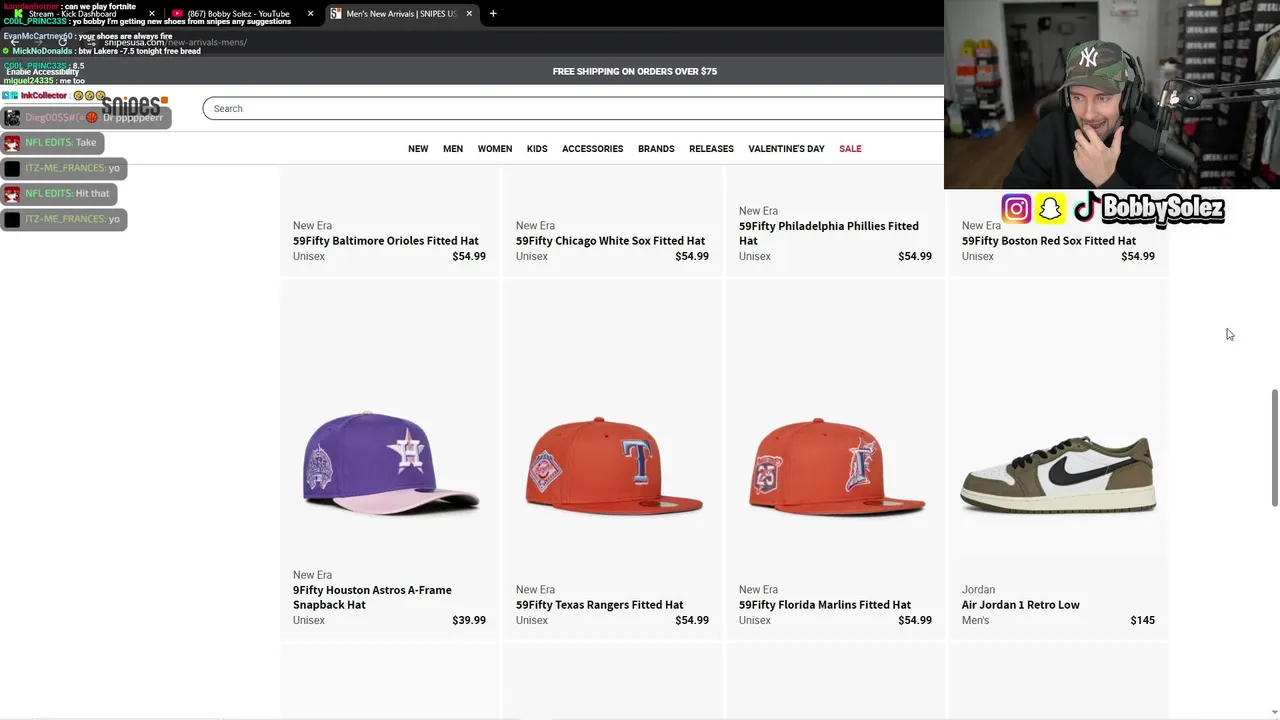This screenshot has height=720, width=1280.
Task: Close the Bobby Solez YouTube tab
Action: (x=310, y=14)
